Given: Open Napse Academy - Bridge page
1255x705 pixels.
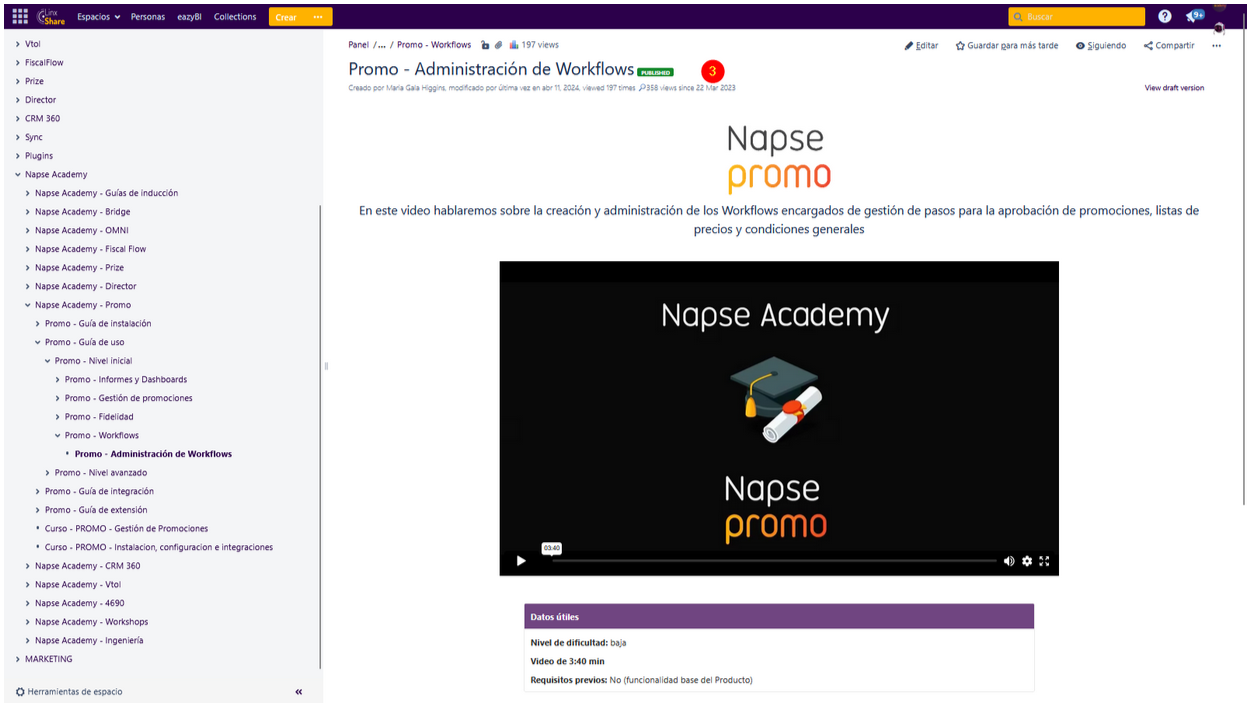Looking at the screenshot, I should [x=82, y=212].
